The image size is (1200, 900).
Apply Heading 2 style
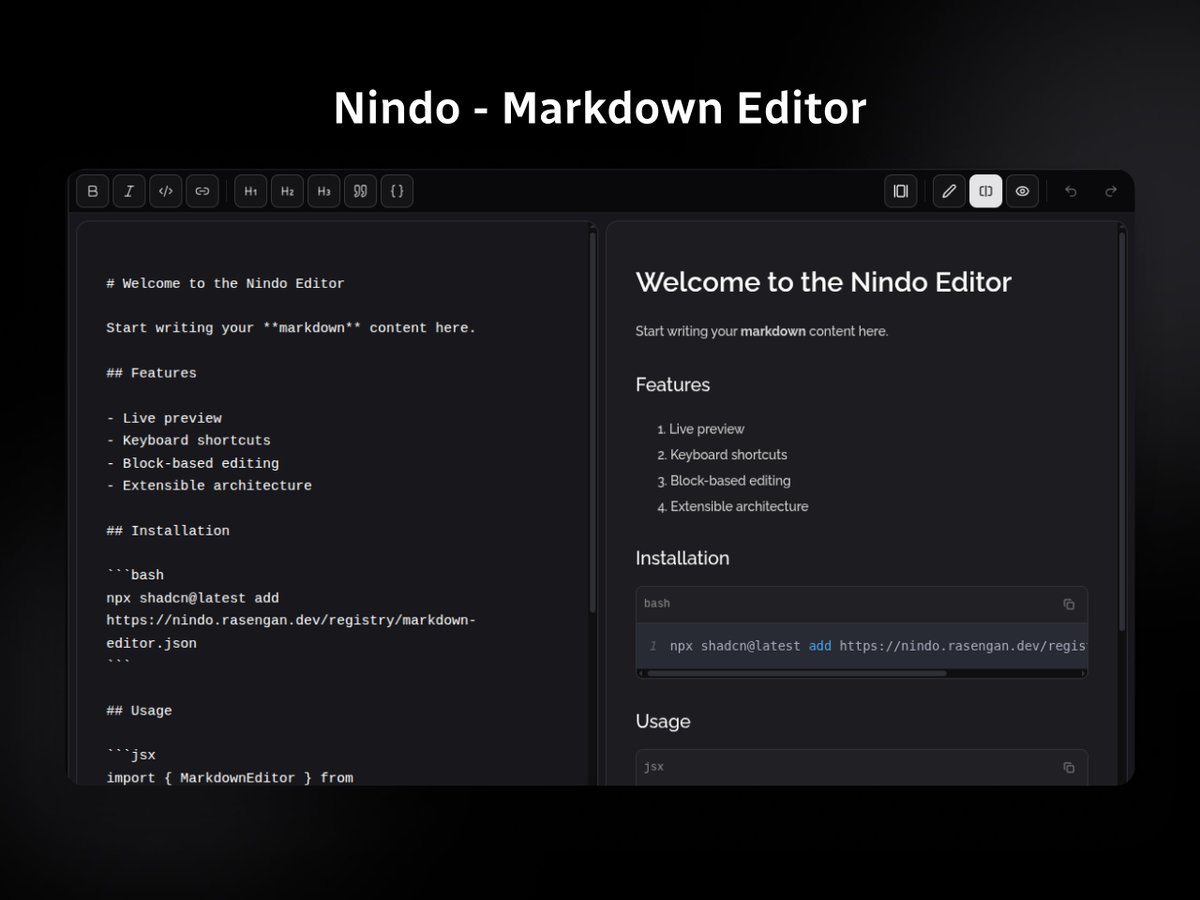coord(287,191)
